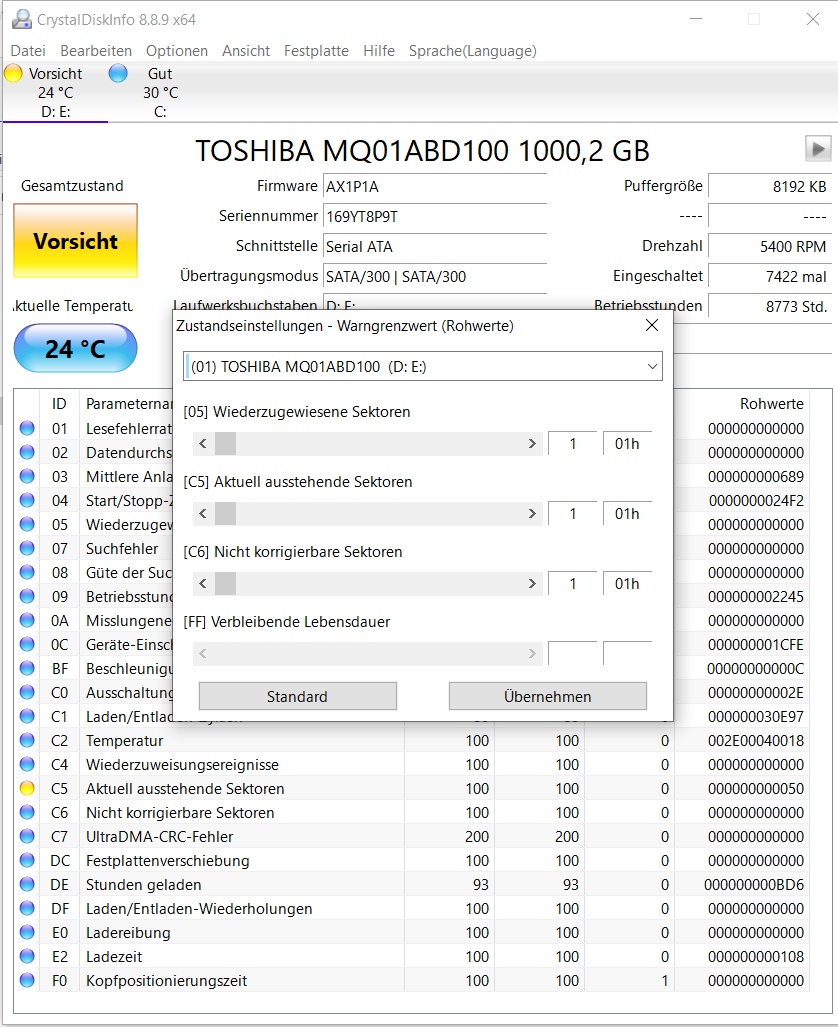Click the Schnittstelle field Serial ATA
The width and height of the screenshot is (838, 1027).
(x=435, y=246)
